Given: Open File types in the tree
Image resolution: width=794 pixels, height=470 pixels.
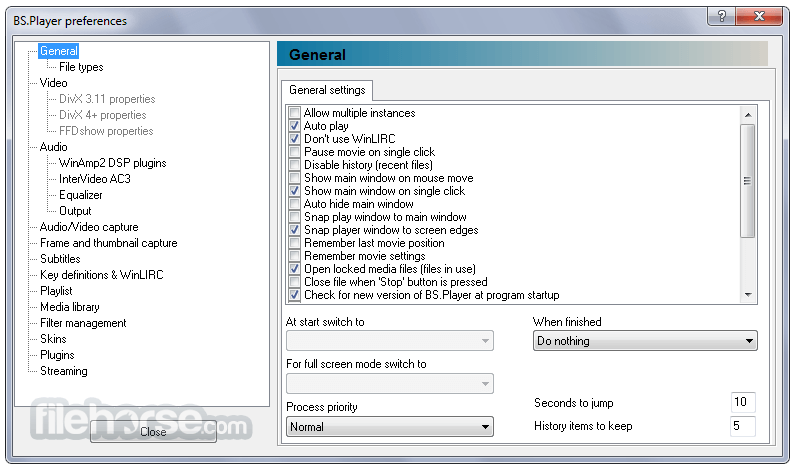Looking at the screenshot, I should tap(81, 67).
